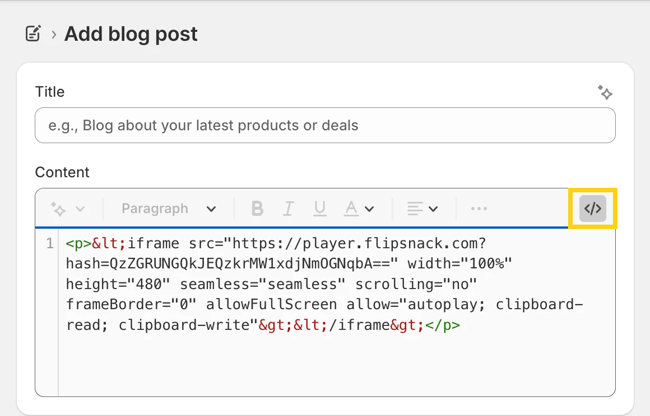Toggle italic formatting
The width and height of the screenshot is (650, 416).
coord(288,209)
